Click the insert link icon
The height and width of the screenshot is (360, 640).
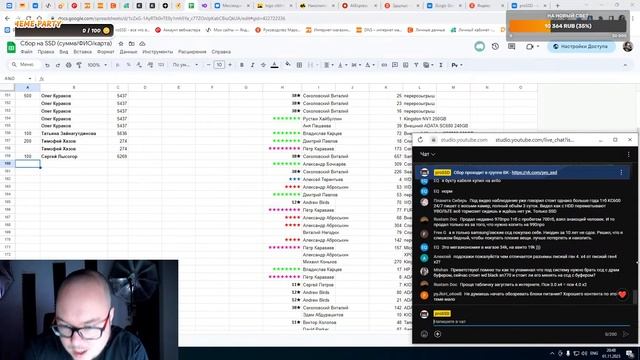(x=384, y=65)
